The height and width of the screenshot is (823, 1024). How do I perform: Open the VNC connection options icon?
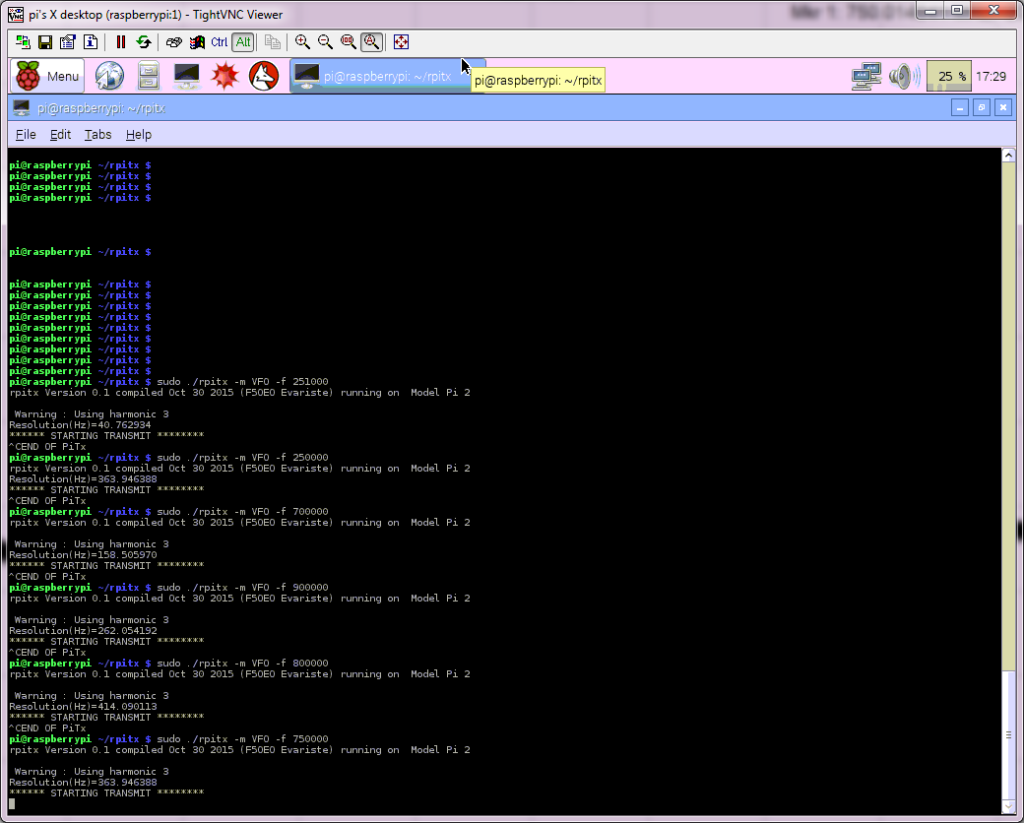(x=67, y=42)
